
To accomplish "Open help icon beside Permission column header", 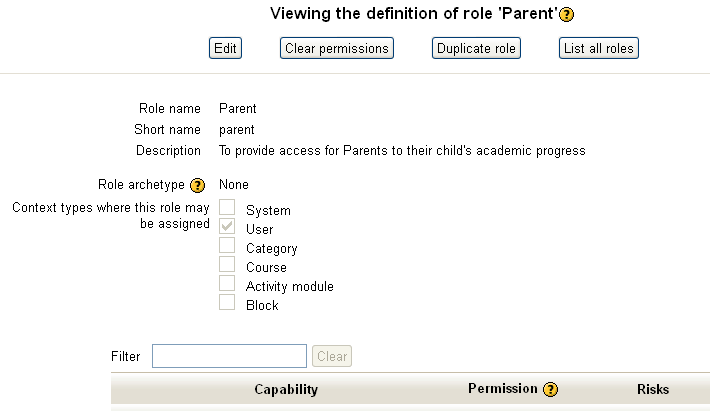I will (550, 390).
